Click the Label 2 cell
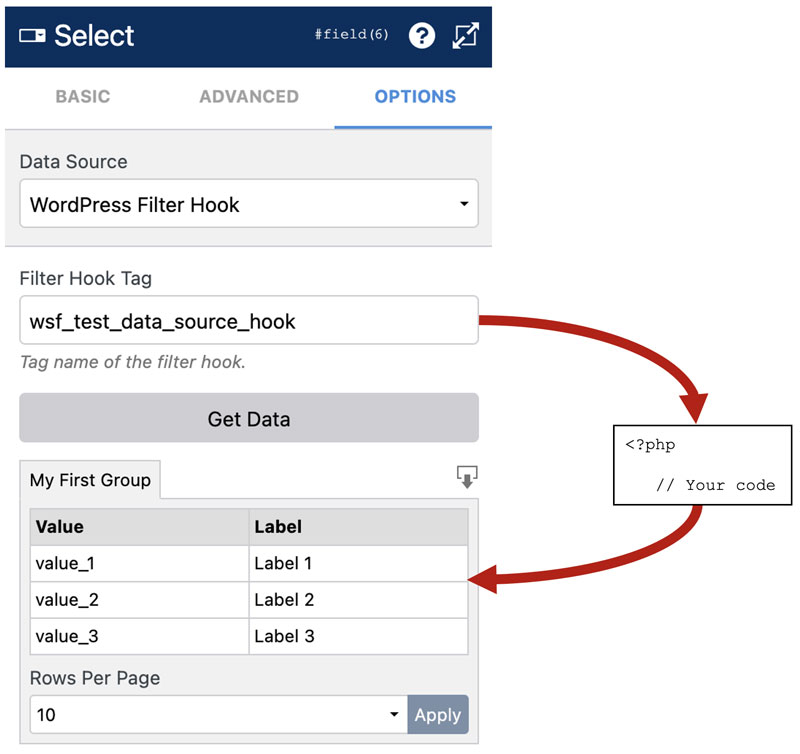800x754 pixels. (358, 600)
